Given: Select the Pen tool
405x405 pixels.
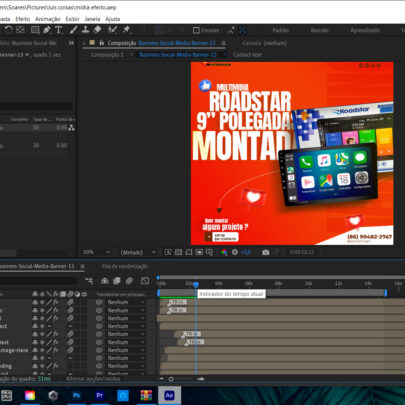Looking at the screenshot, I should (47, 30).
